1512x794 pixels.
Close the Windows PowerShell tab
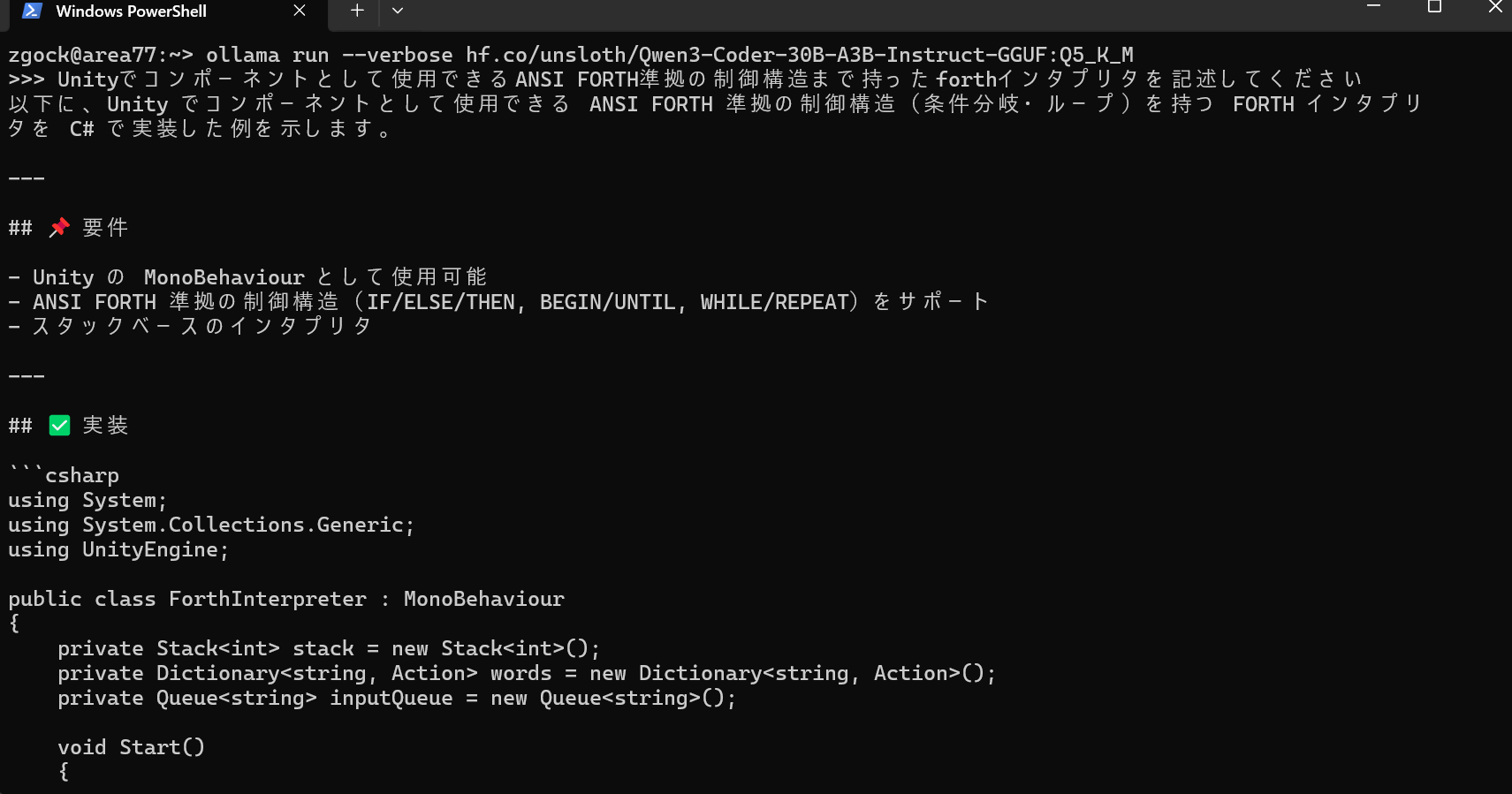coord(300,11)
